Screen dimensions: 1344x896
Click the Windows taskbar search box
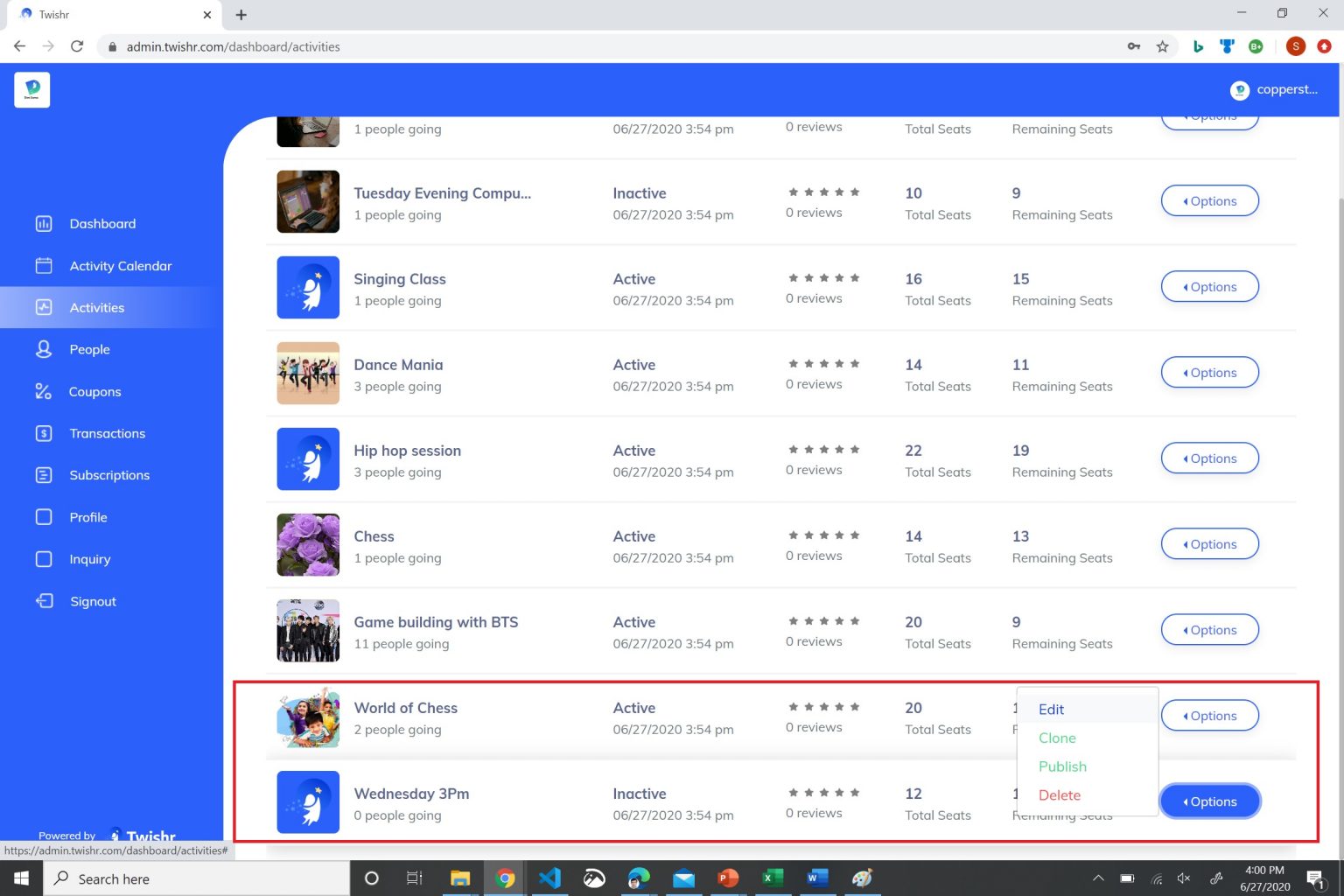click(197, 878)
